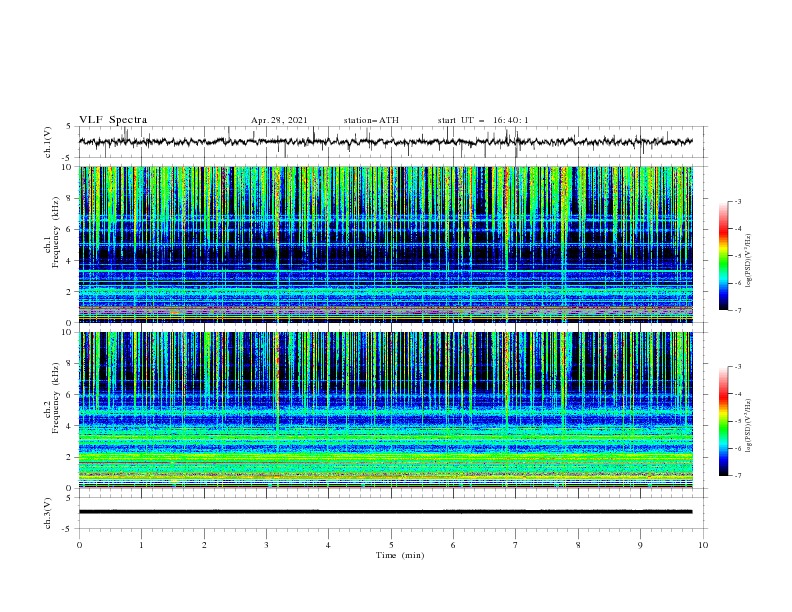Click time axis tick label "7"

coord(515,545)
